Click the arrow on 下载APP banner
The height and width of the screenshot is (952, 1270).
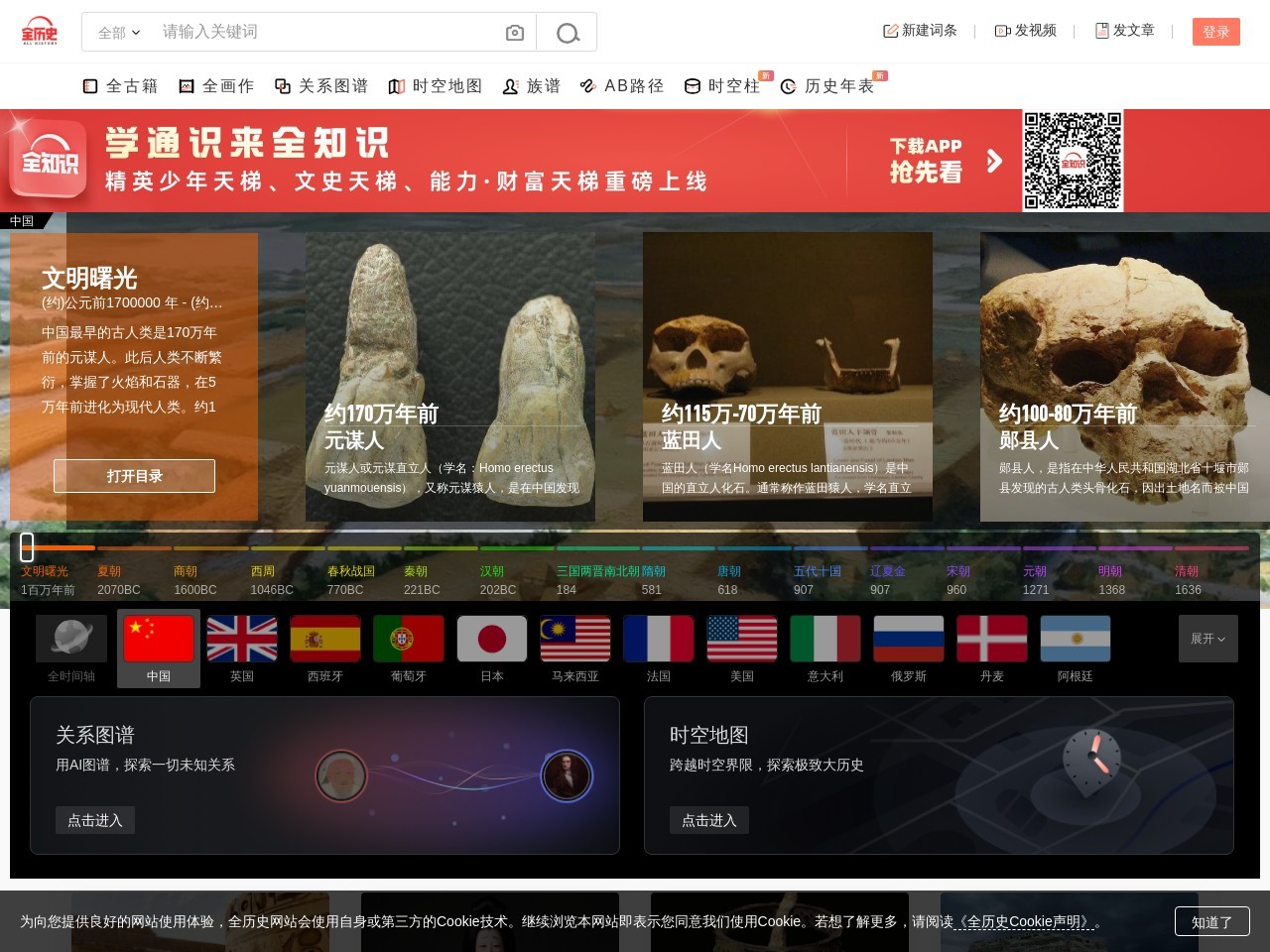tap(994, 161)
